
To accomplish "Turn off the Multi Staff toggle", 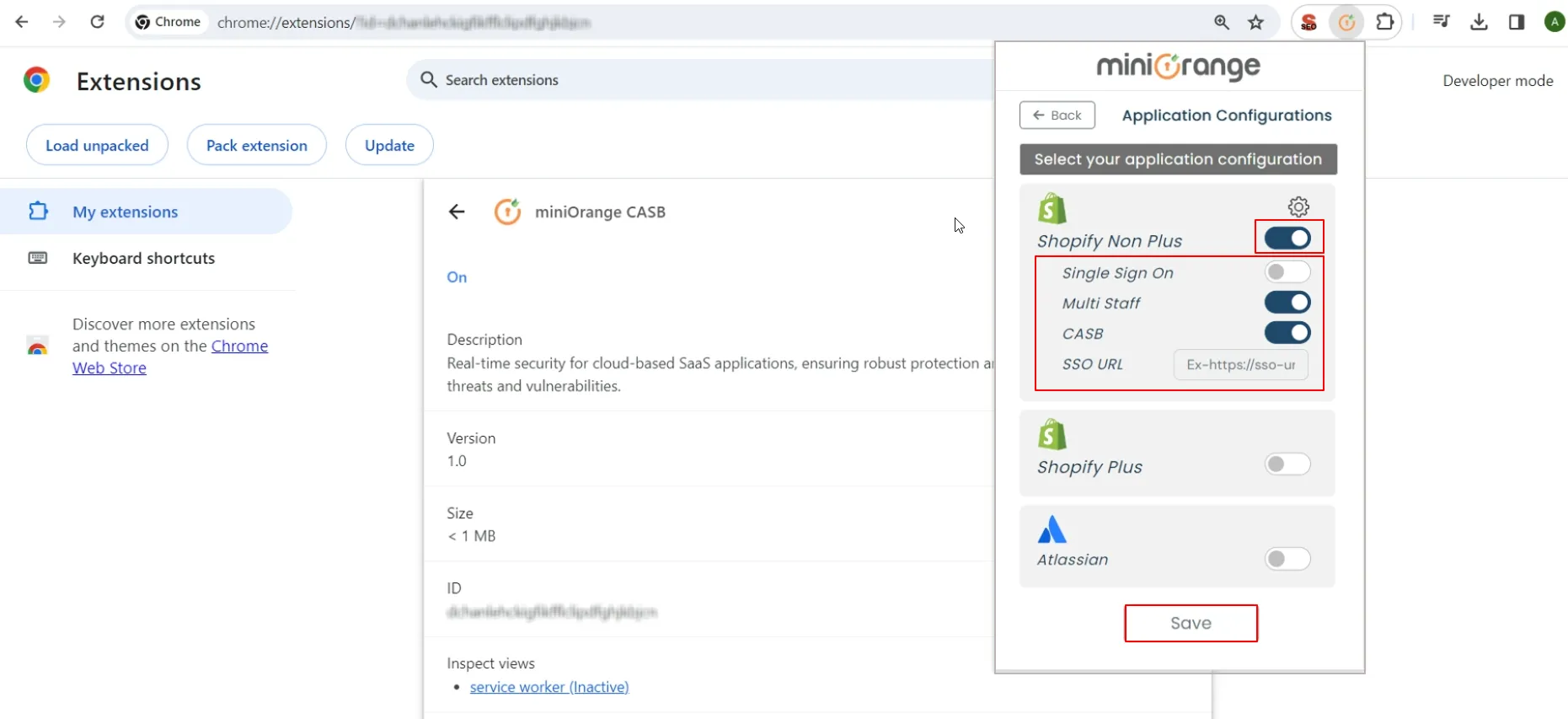I will [x=1287, y=303].
